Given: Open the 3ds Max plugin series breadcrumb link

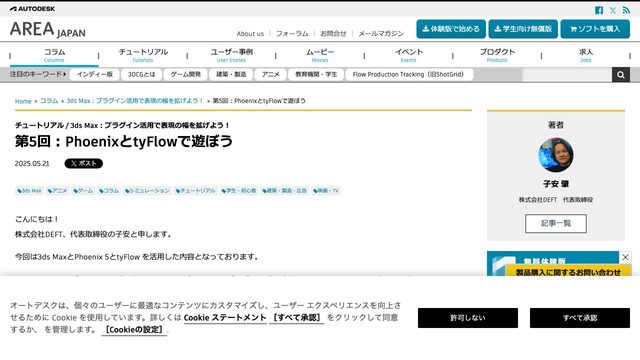Looking at the screenshot, I should point(135,101).
